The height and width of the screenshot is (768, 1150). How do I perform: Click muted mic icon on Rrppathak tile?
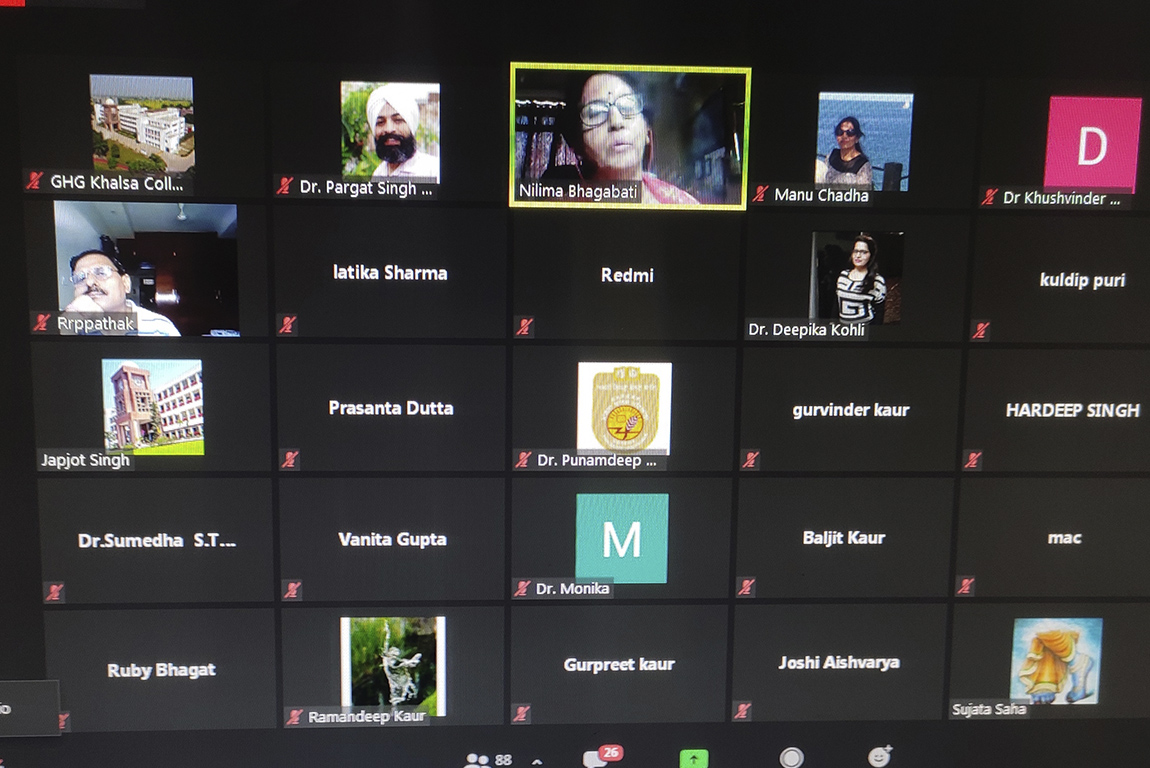click(x=42, y=323)
